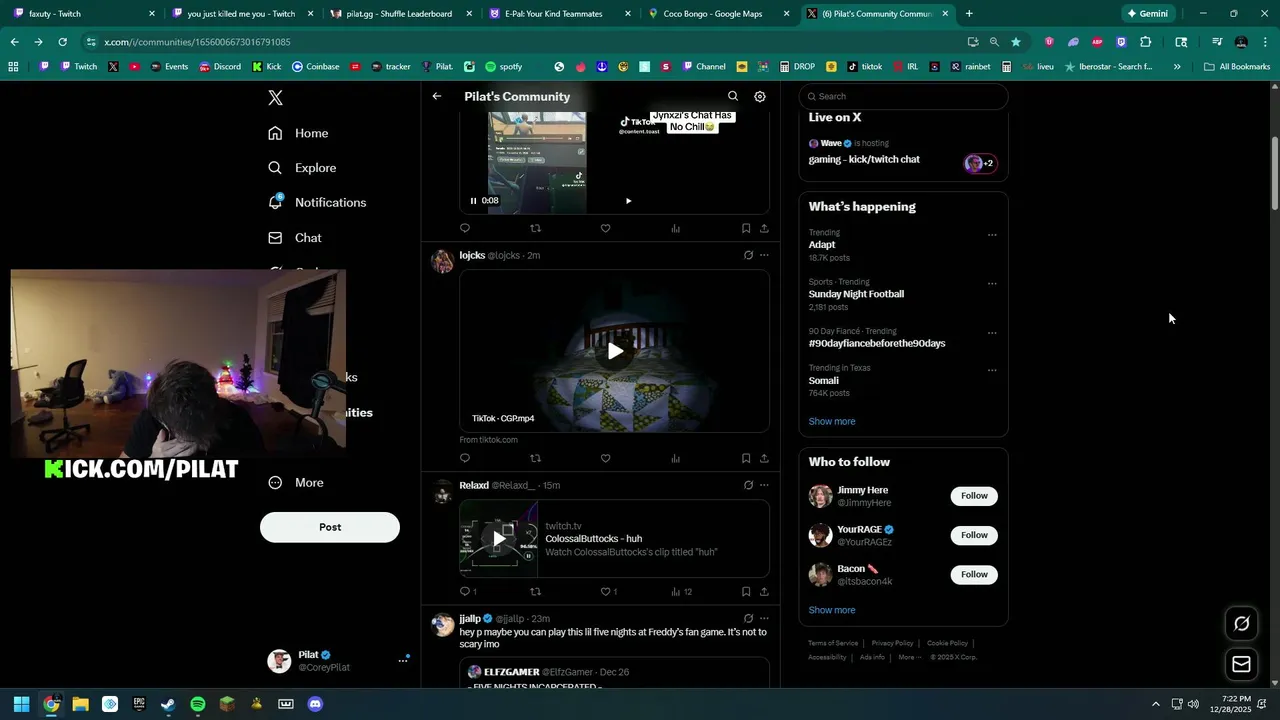Show more under Who to follow

[832, 610]
